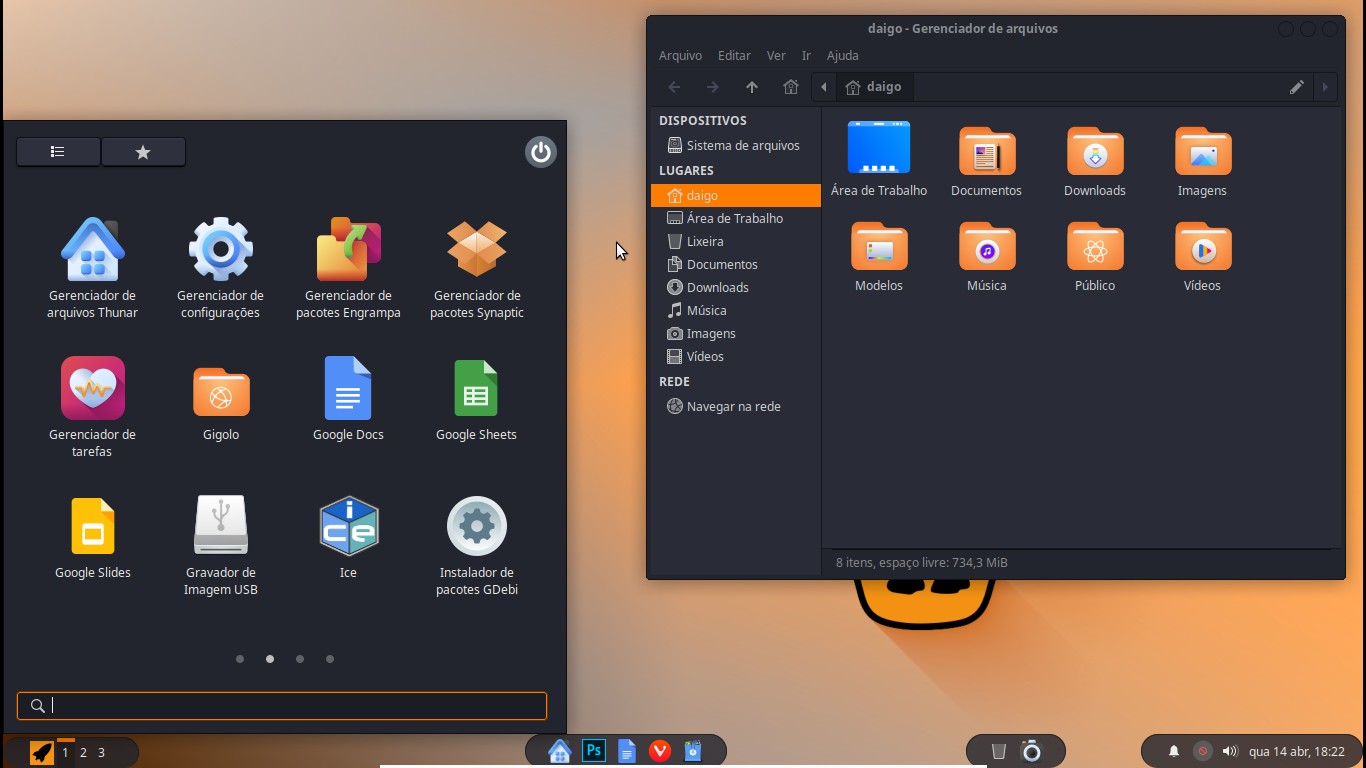Screen dimensions: 1366x768
Task: Click the power button in the launcher
Action: (x=541, y=152)
